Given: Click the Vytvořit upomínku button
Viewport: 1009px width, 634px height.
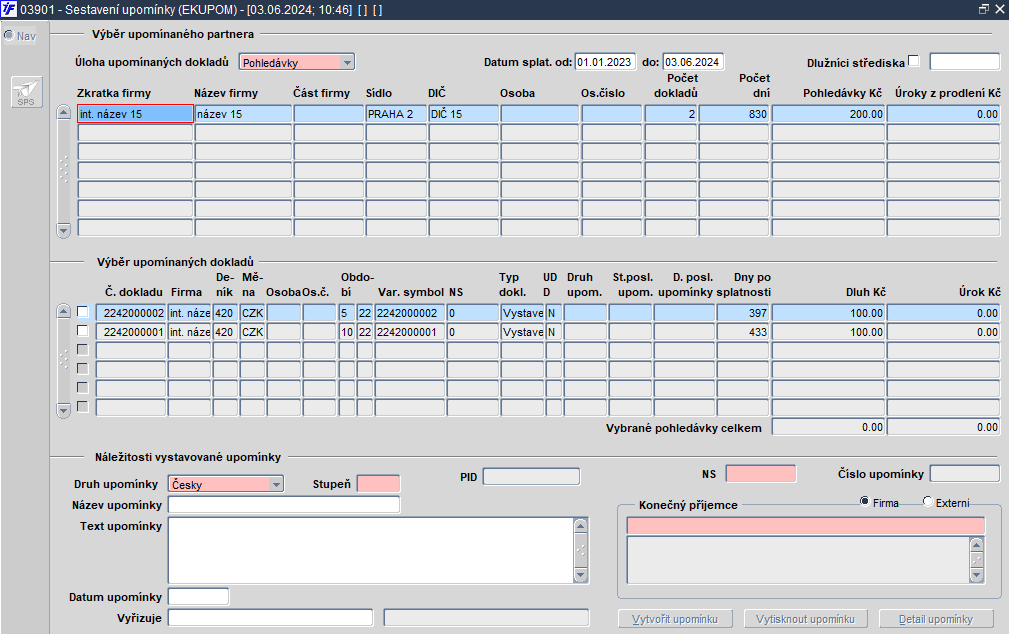Looking at the screenshot, I should point(675,619).
